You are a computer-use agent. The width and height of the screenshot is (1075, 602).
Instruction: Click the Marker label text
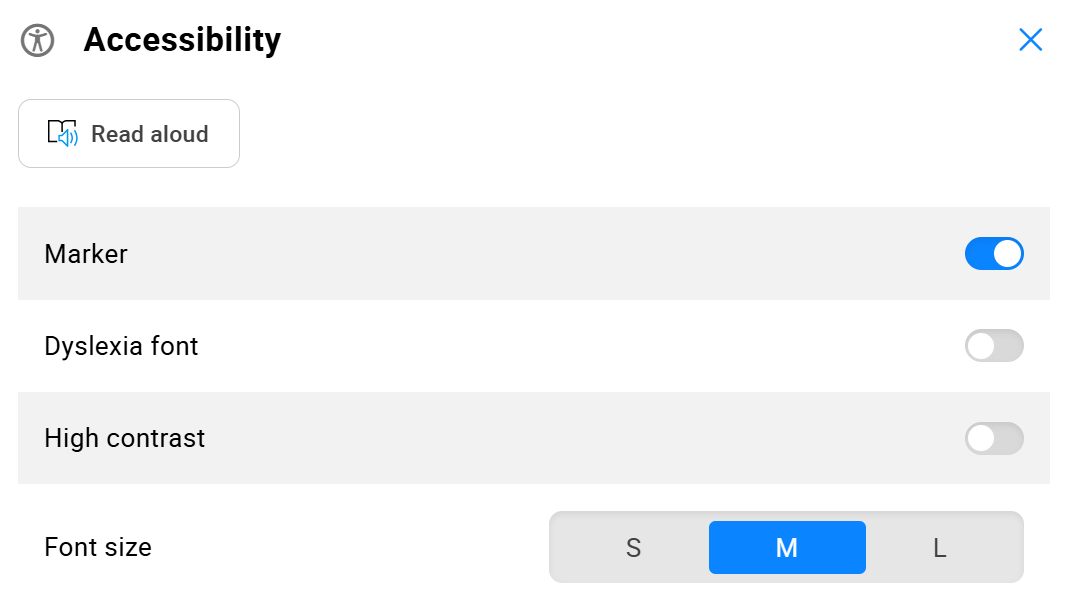click(86, 254)
